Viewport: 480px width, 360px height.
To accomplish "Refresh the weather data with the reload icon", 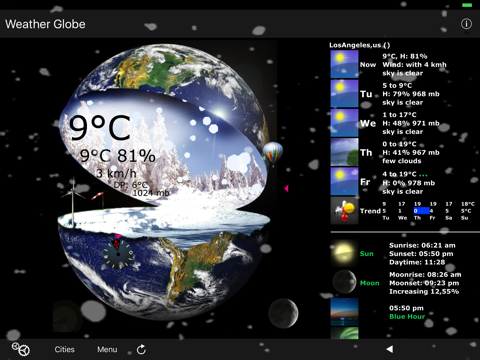I will [x=141, y=349].
